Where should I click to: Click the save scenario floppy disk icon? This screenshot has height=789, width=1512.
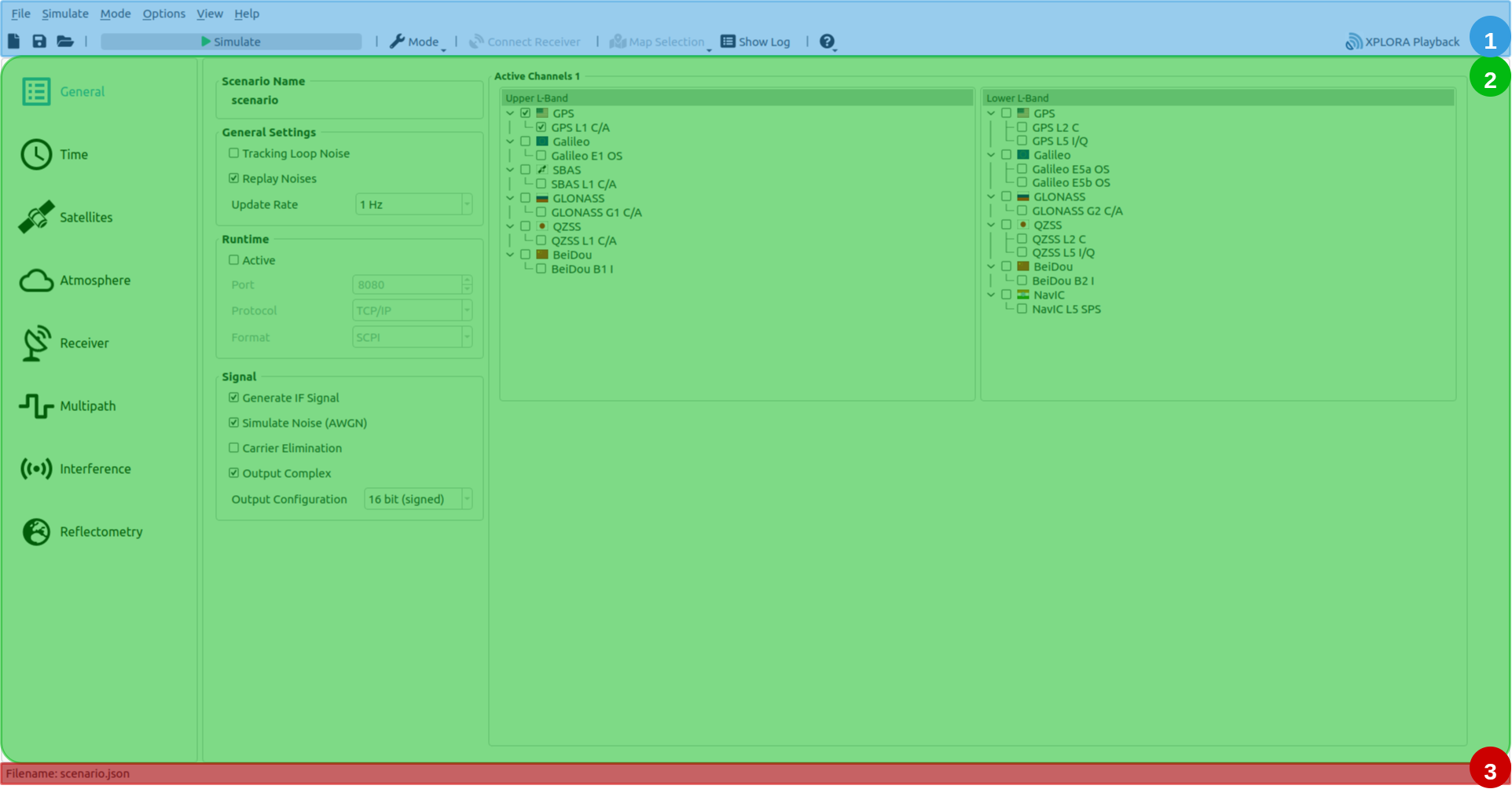coord(39,42)
